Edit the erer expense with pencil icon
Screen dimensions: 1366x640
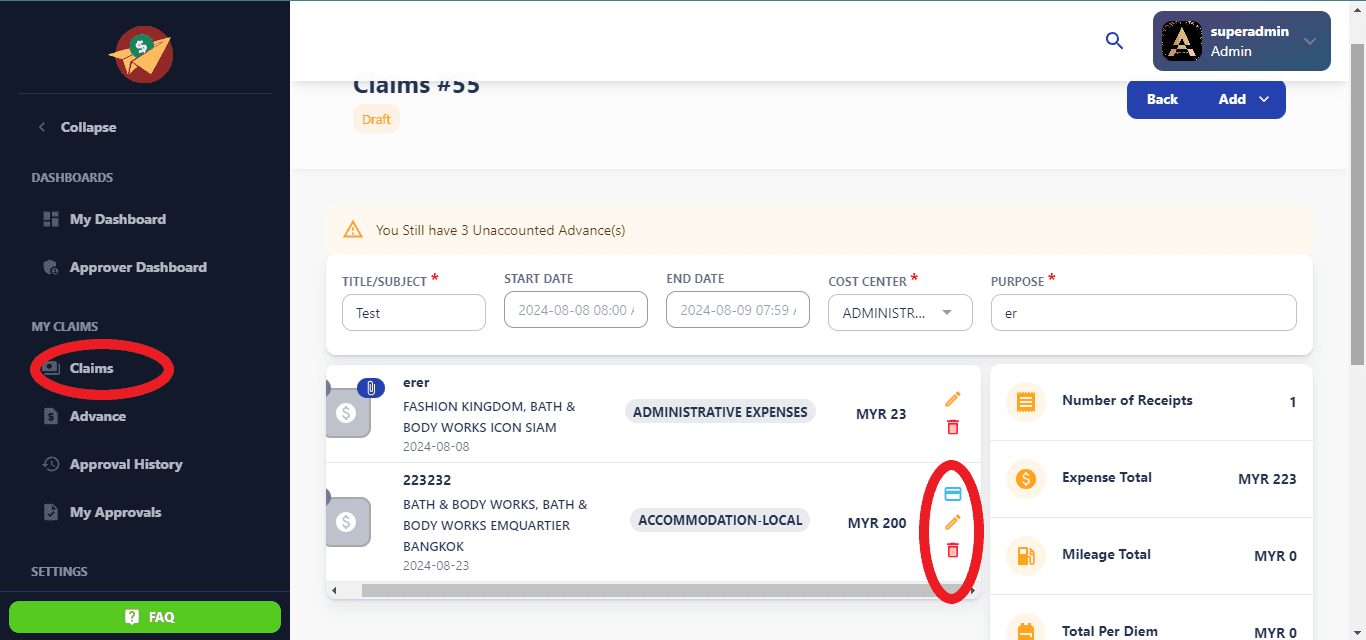coord(952,399)
